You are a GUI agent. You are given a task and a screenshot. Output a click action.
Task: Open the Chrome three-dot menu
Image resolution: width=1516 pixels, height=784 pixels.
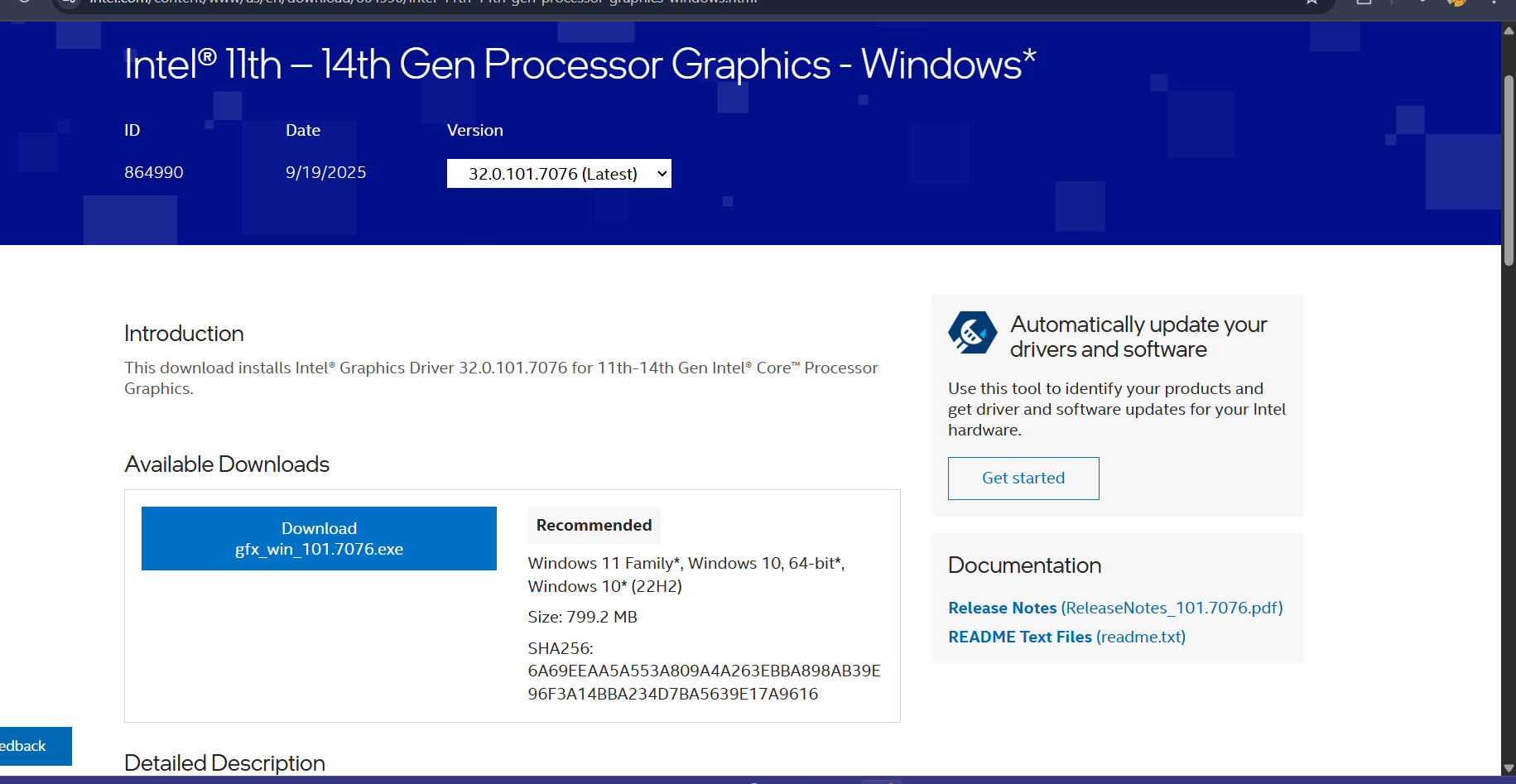click(1494, 2)
